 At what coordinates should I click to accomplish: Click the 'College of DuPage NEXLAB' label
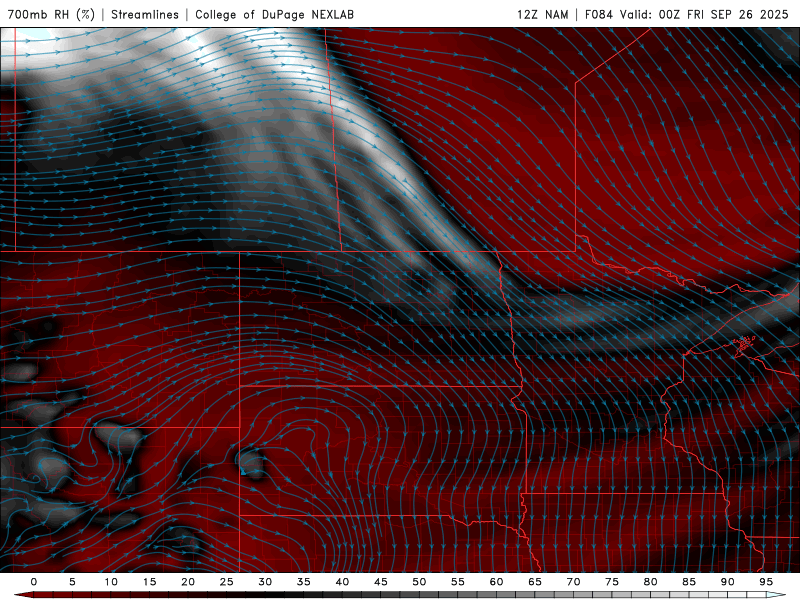pos(274,14)
